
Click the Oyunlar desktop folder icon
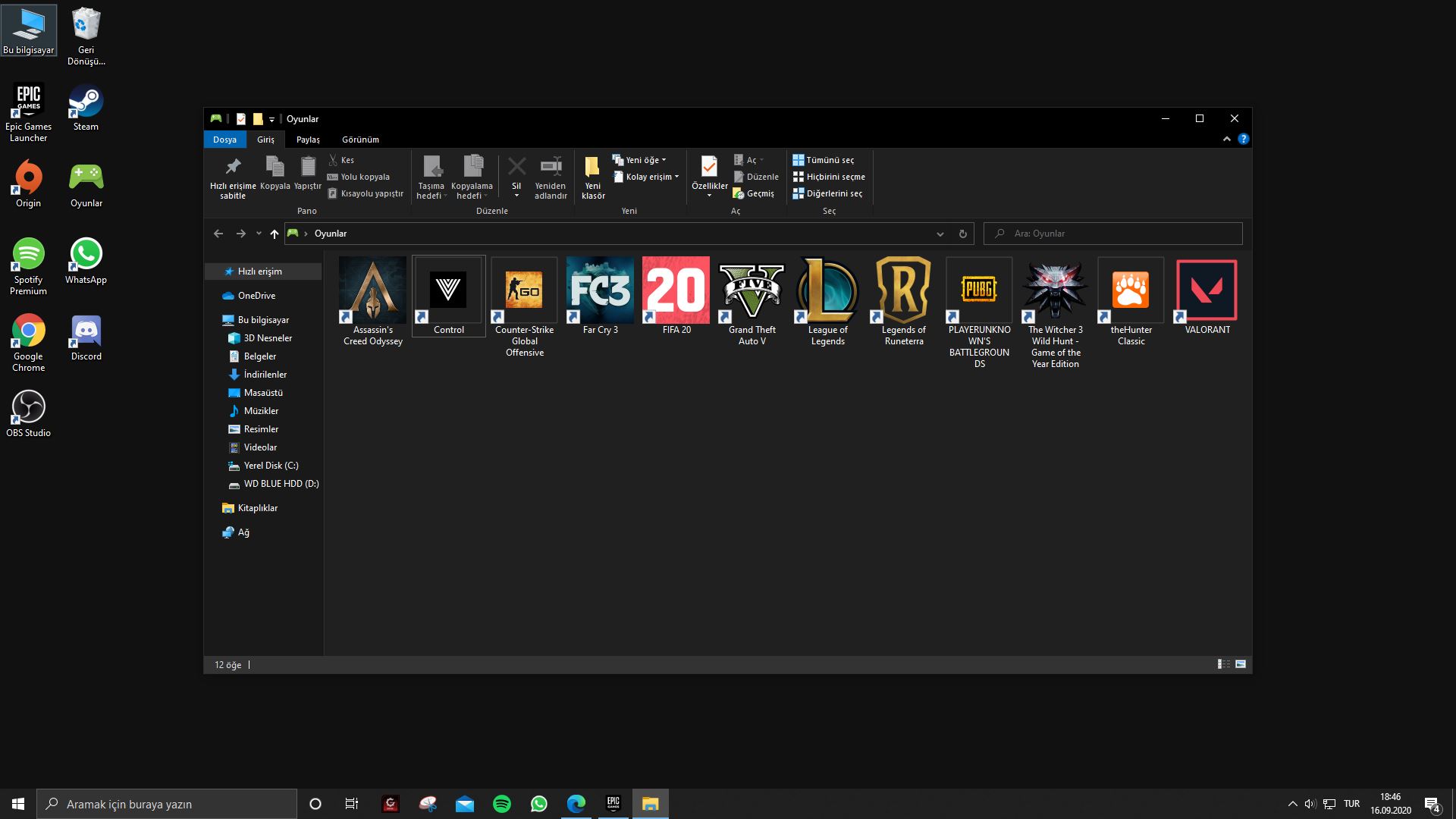coord(86,184)
